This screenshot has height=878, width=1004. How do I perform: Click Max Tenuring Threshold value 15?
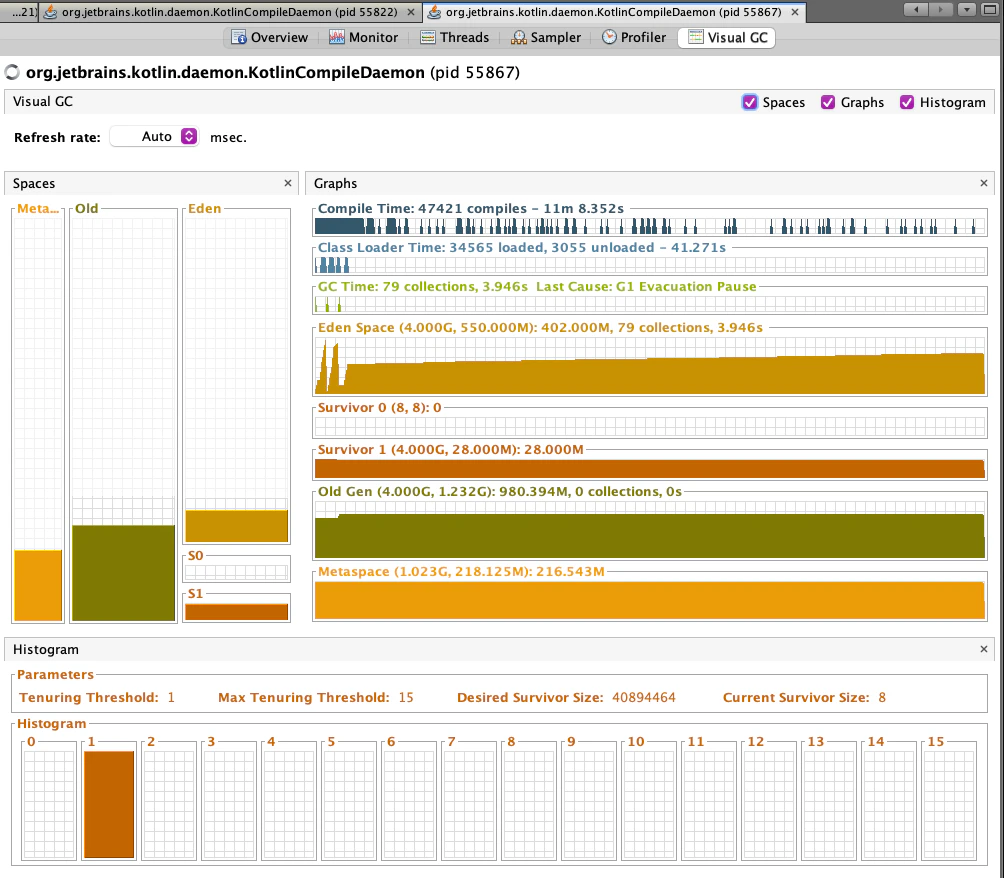406,697
